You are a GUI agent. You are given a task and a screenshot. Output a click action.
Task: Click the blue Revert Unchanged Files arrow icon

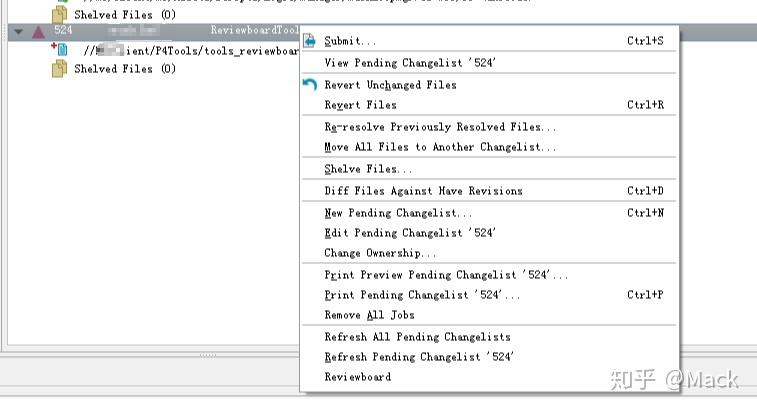click(310, 85)
